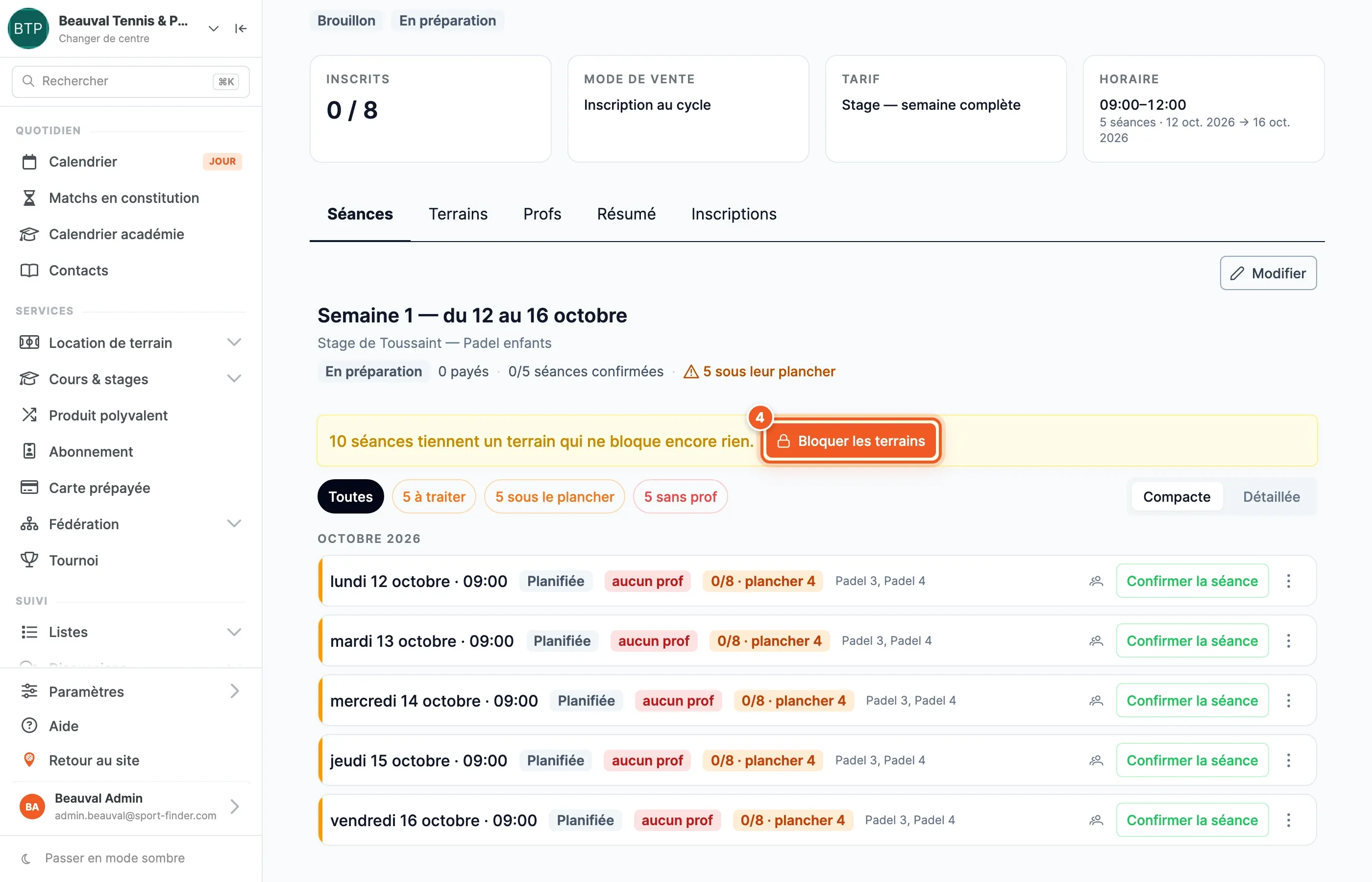Expand the Fédération submenu
Image resolution: width=1372 pixels, height=882 pixels.
click(234, 523)
